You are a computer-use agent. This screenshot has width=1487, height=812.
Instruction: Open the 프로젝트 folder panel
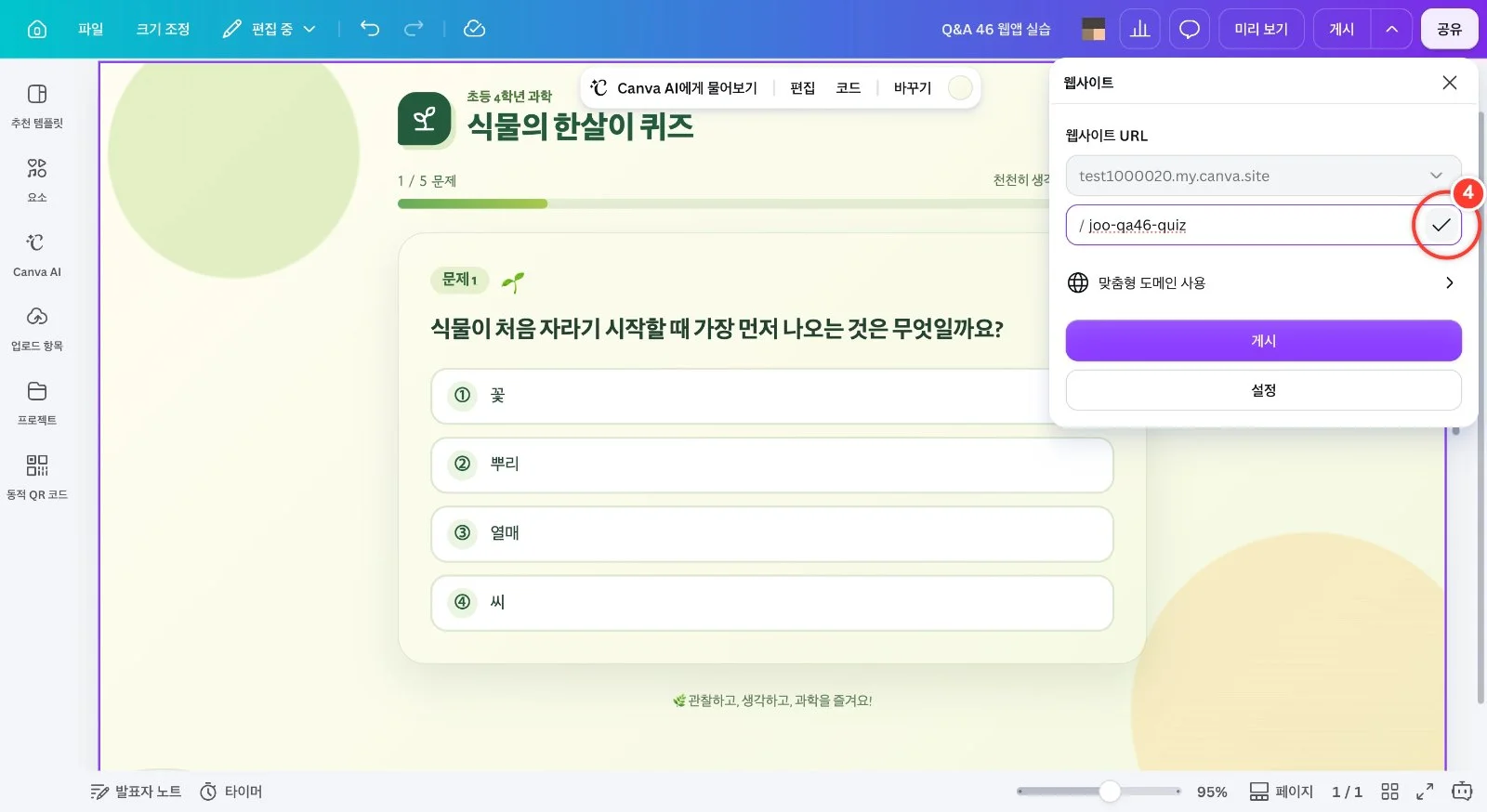37,403
